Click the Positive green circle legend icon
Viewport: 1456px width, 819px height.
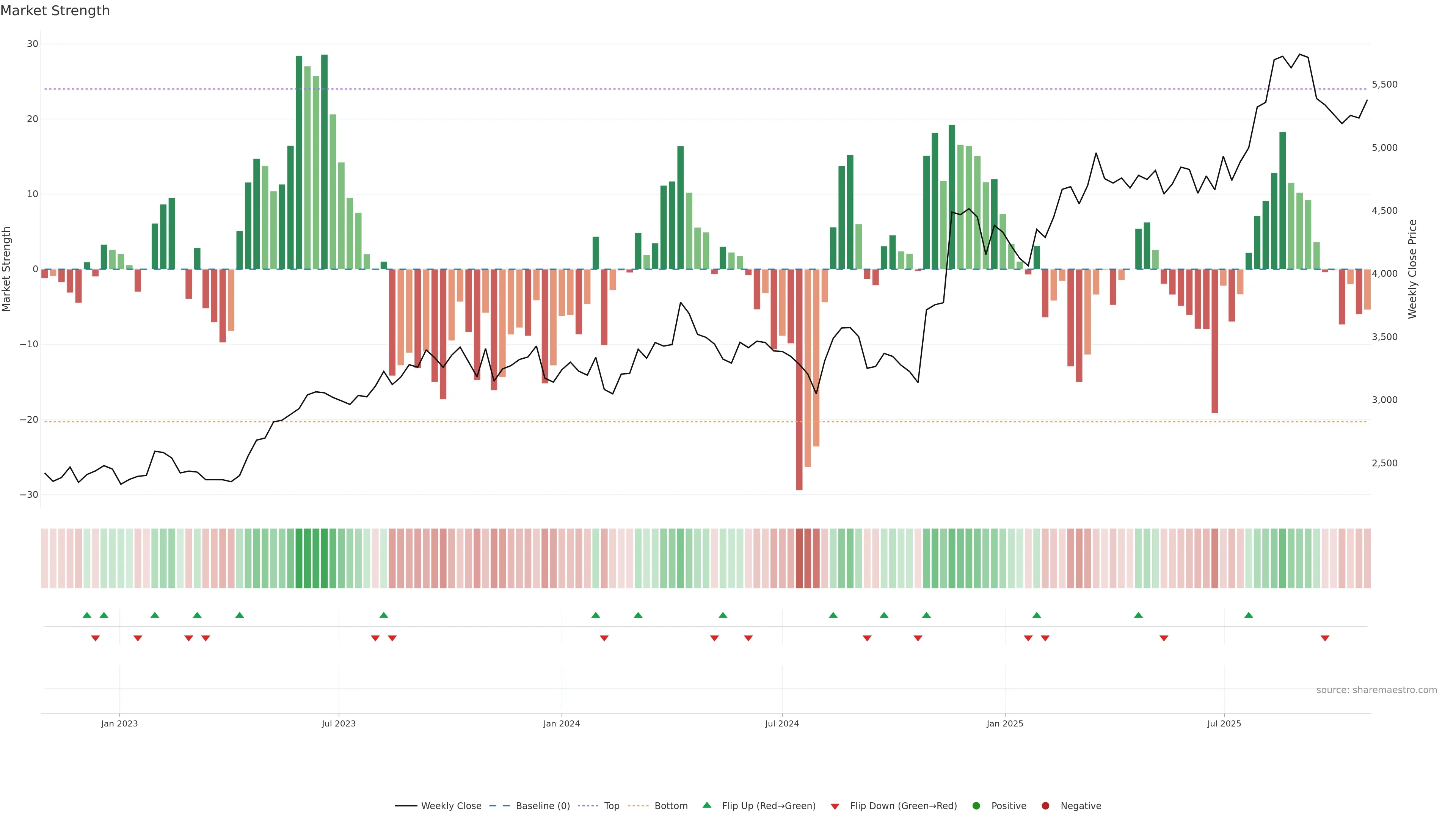[x=976, y=806]
